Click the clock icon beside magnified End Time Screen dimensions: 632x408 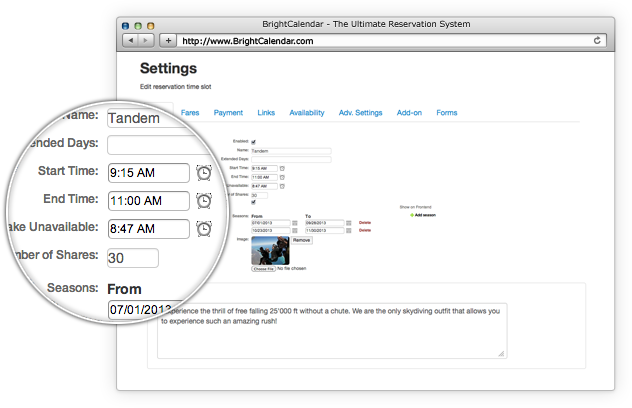[x=204, y=201]
